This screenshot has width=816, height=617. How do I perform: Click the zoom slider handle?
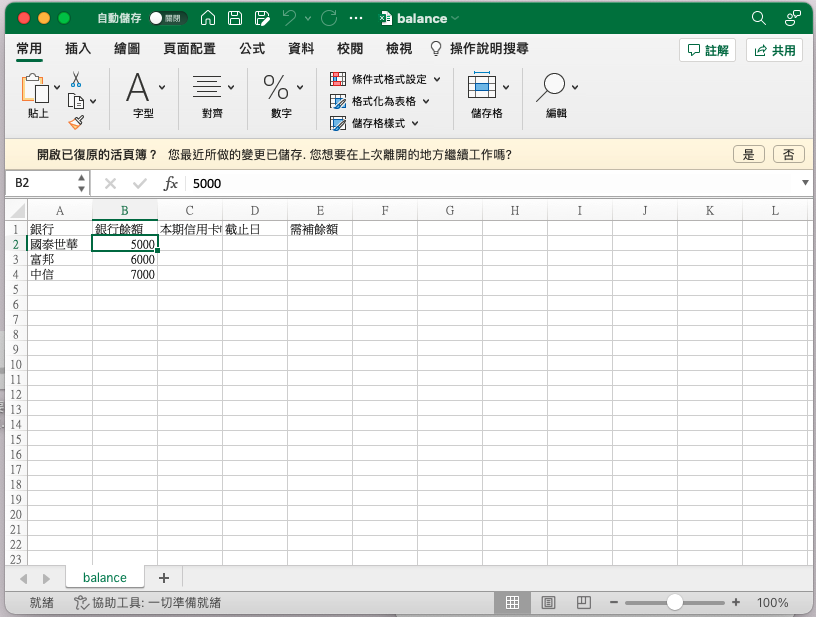pos(675,603)
